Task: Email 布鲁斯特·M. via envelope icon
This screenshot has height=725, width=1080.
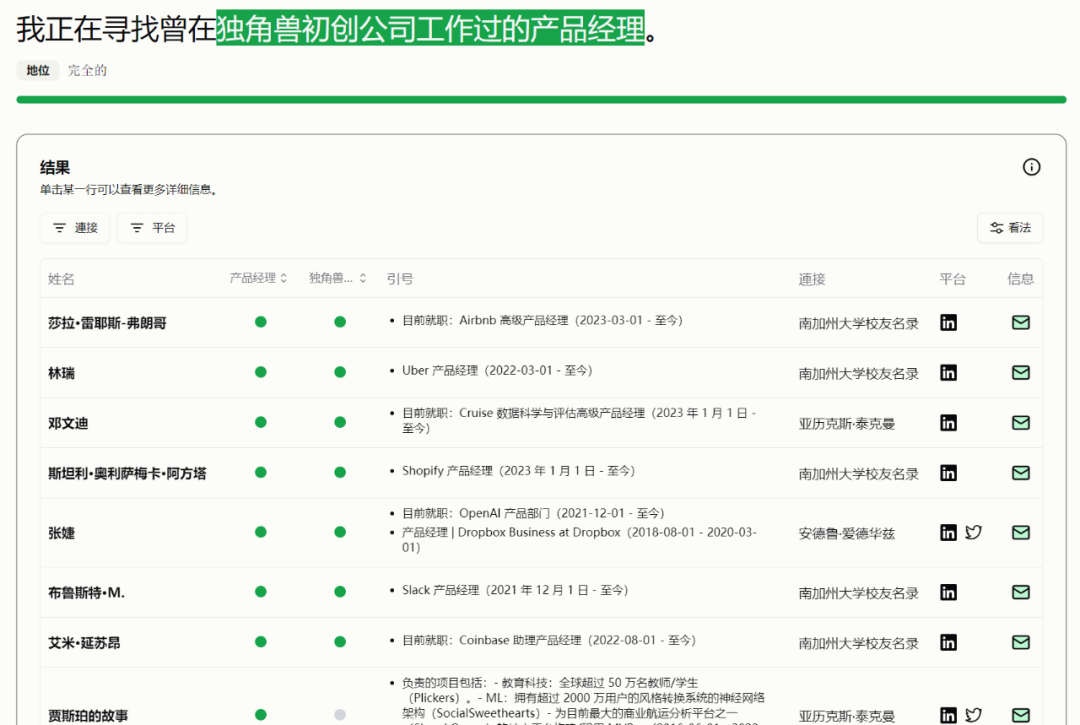Action: pyautogui.click(x=1021, y=592)
